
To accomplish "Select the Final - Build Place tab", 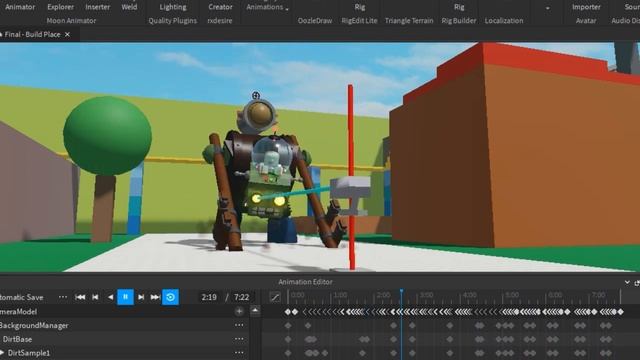I will [x=32, y=35].
